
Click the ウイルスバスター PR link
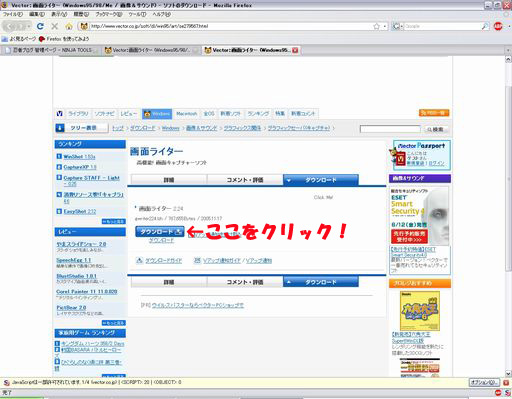pos(198,305)
